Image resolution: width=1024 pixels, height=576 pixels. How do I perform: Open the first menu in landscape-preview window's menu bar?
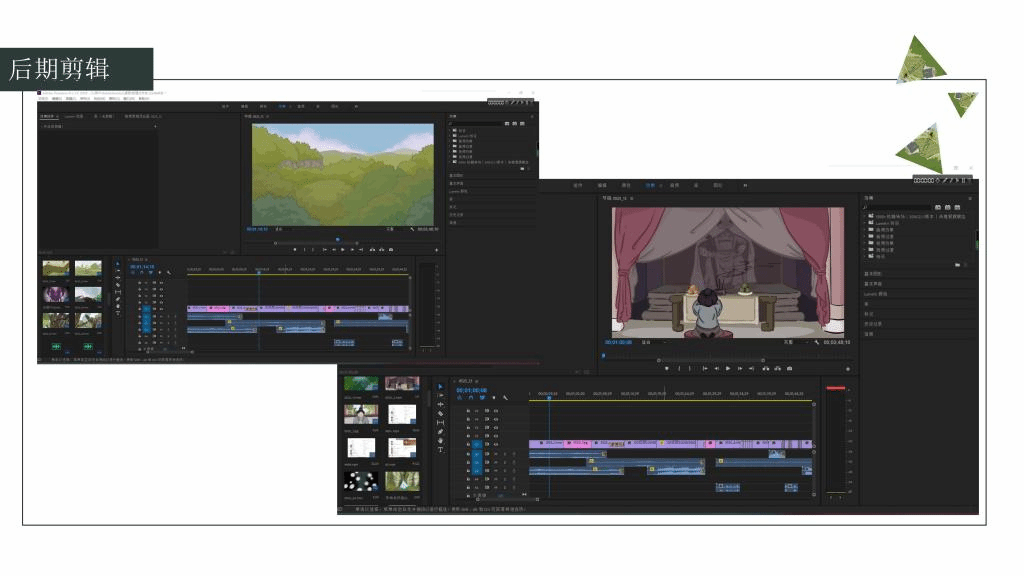pyautogui.click(x=44, y=99)
